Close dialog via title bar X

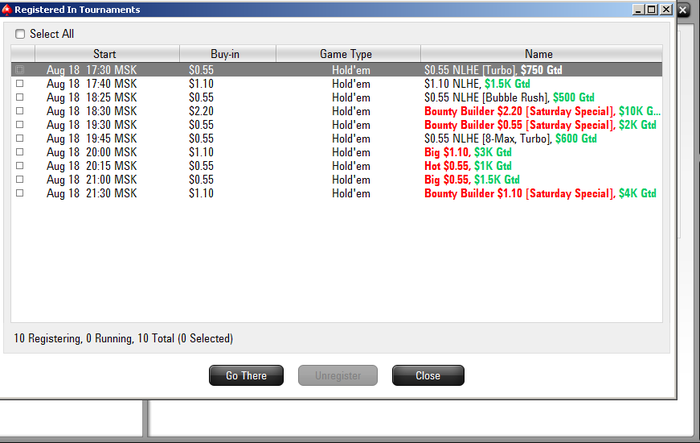click(x=666, y=9)
